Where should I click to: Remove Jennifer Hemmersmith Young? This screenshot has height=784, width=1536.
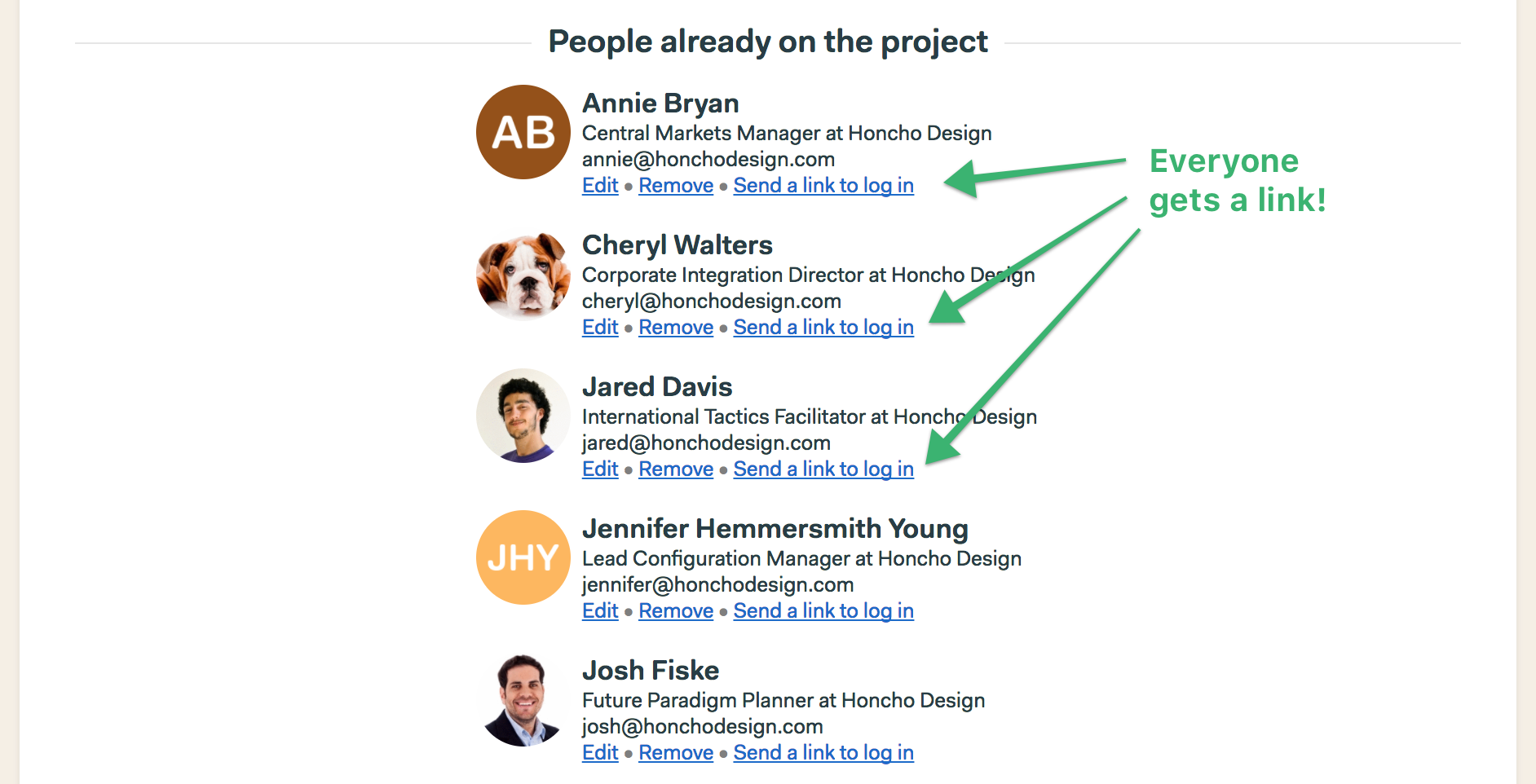(676, 611)
